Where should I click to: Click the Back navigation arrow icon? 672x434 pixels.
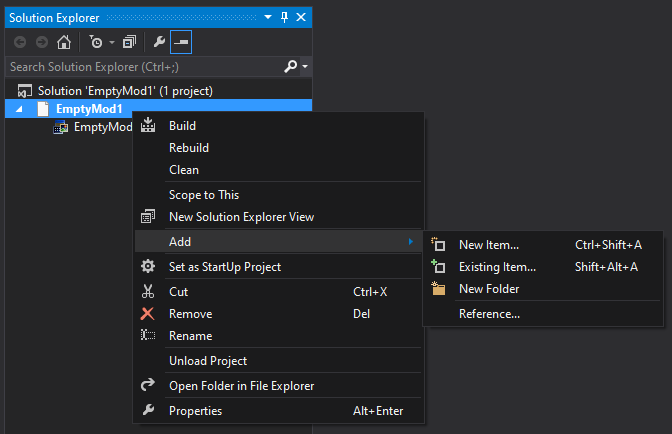[19, 42]
